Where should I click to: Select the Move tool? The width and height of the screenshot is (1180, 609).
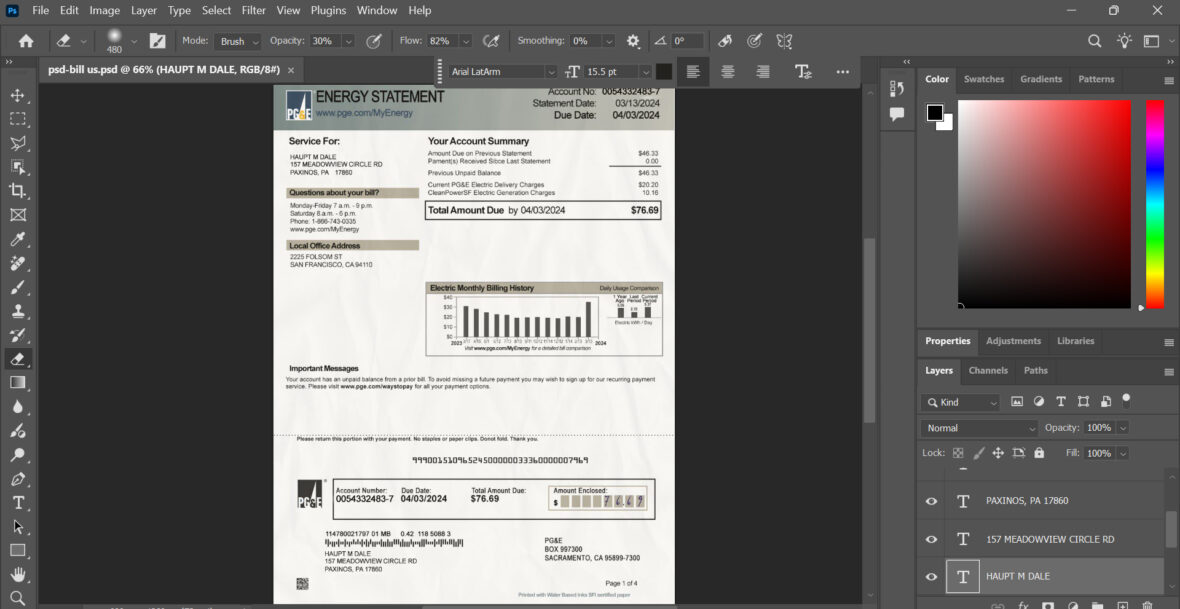click(x=17, y=95)
